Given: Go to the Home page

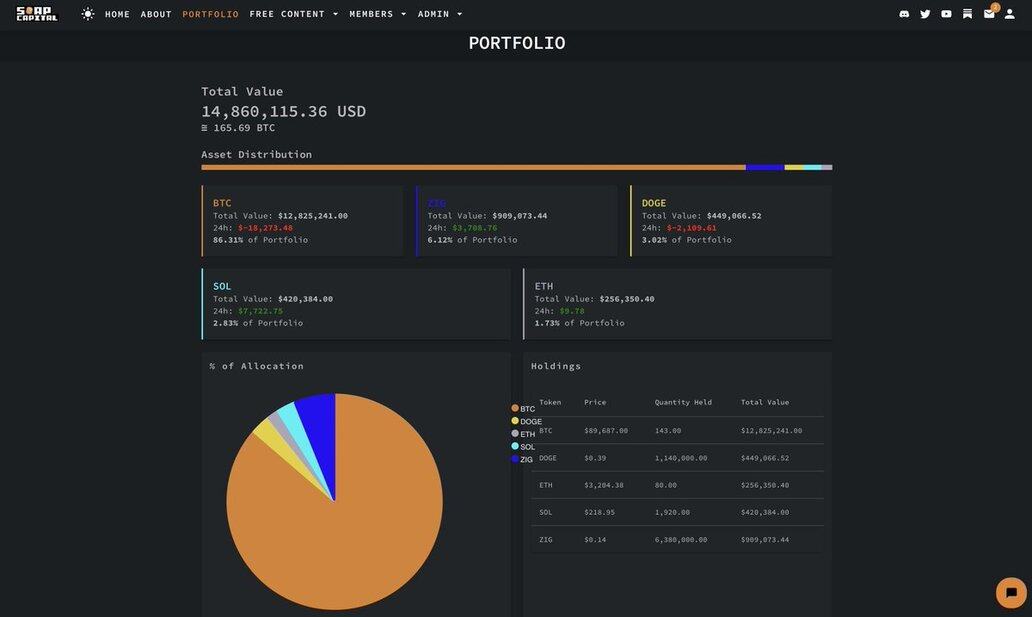Looking at the screenshot, I should (x=117, y=14).
